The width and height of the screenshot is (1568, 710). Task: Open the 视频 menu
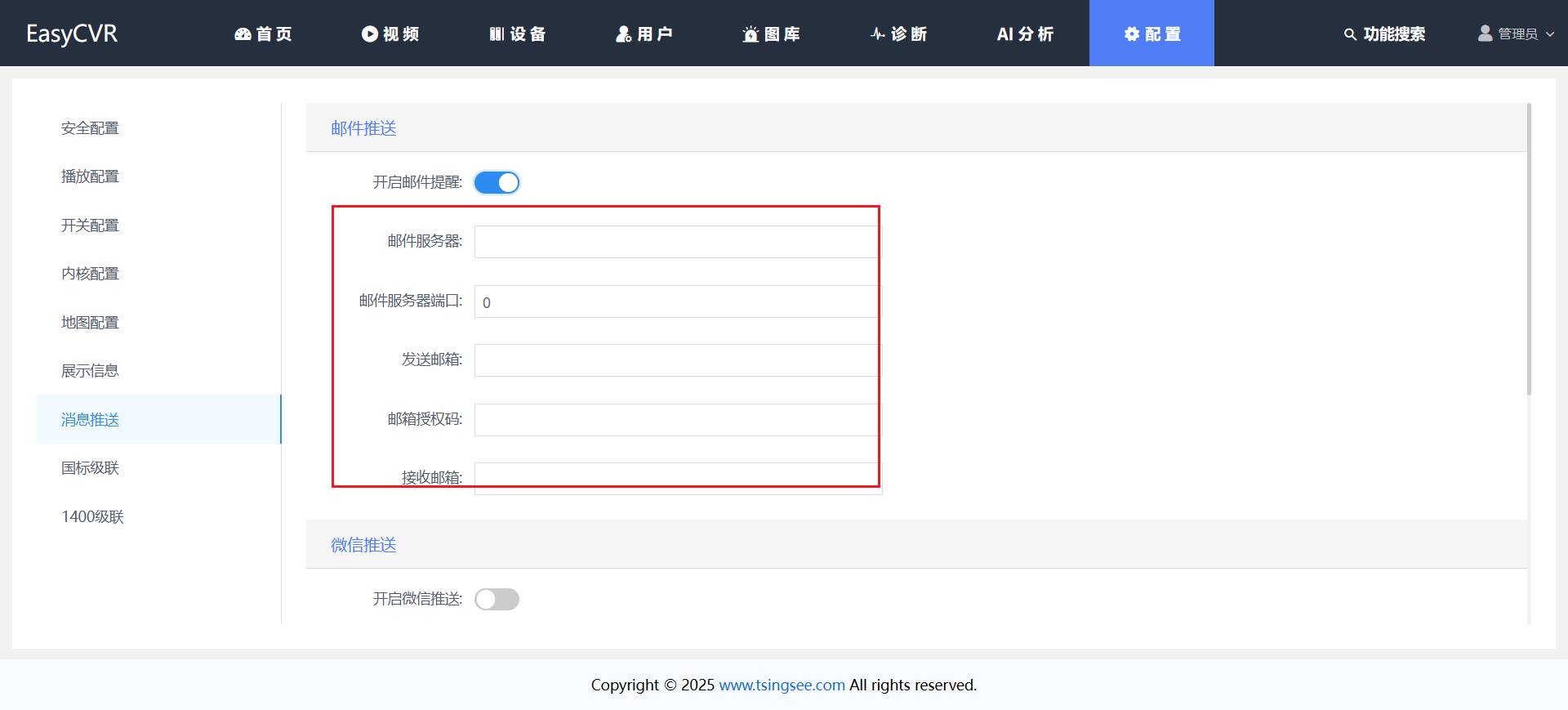coord(390,33)
